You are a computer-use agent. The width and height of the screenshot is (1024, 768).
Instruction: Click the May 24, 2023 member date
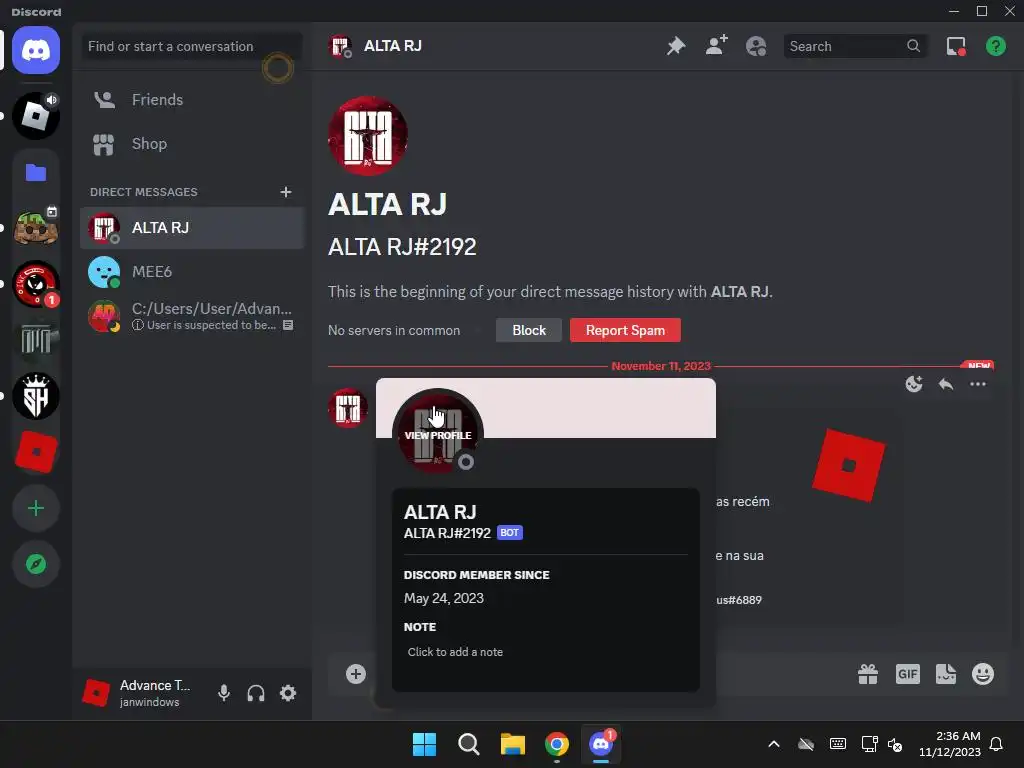(x=444, y=598)
